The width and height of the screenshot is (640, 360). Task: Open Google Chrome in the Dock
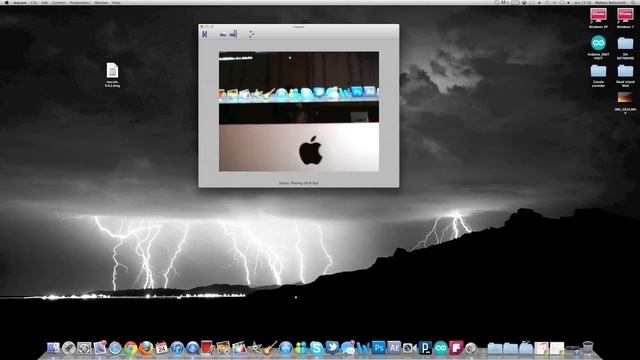point(131,348)
